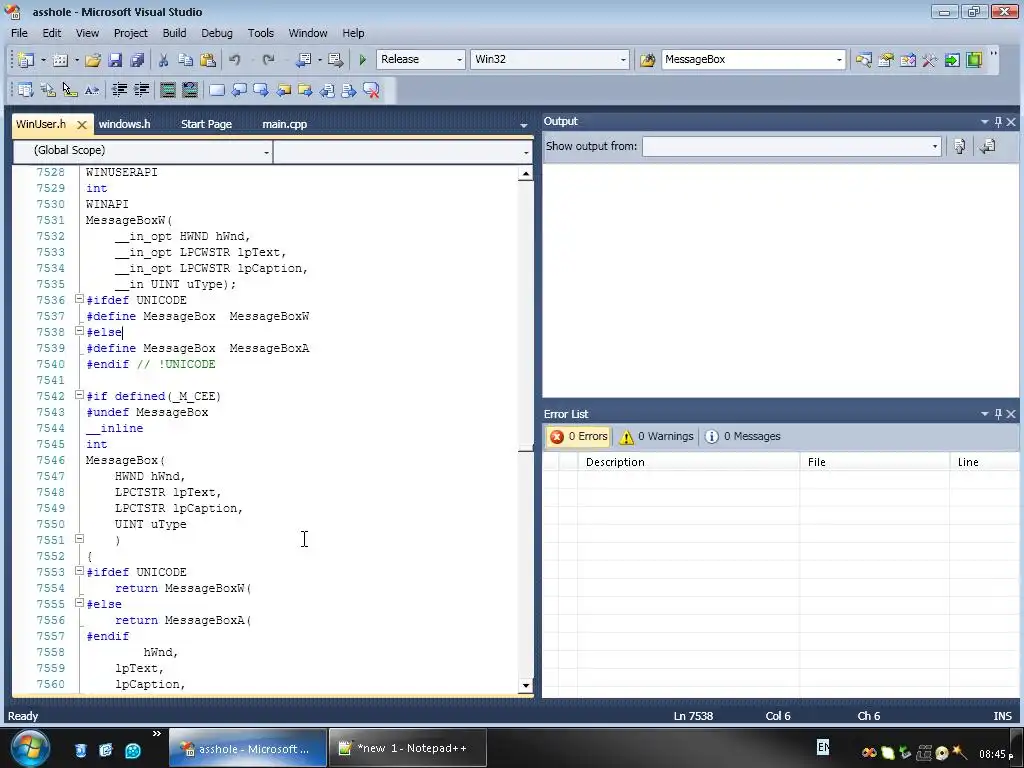Open the MessageBox find combo dropdown
1024x768 pixels.
(x=839, y=59)
